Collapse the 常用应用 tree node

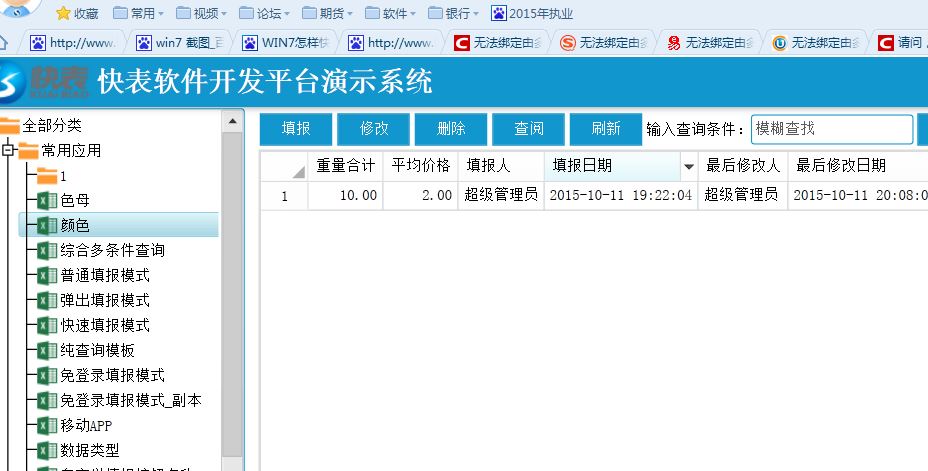8,150
